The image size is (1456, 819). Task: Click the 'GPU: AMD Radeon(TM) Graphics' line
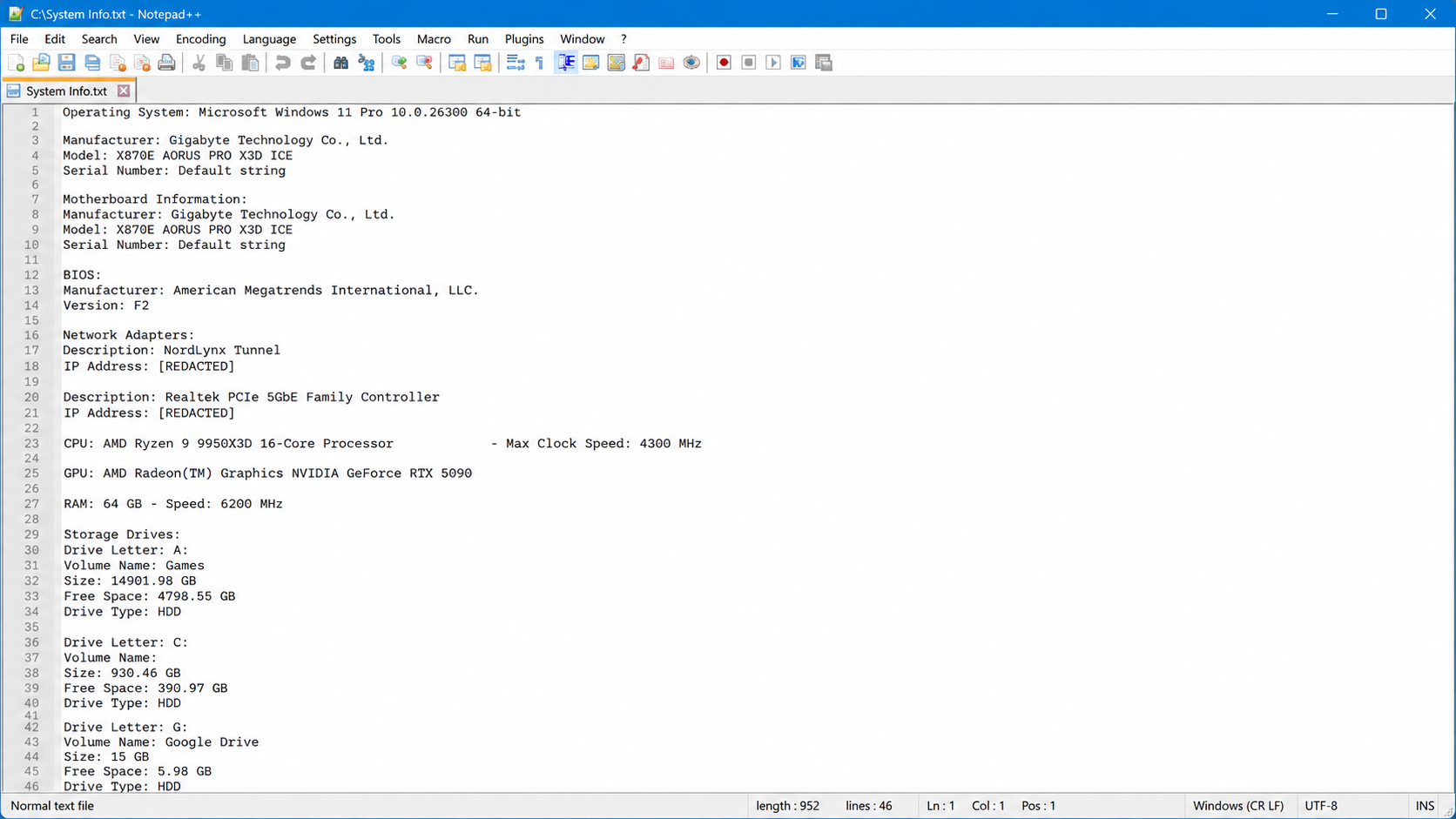[x=268, y=473]
